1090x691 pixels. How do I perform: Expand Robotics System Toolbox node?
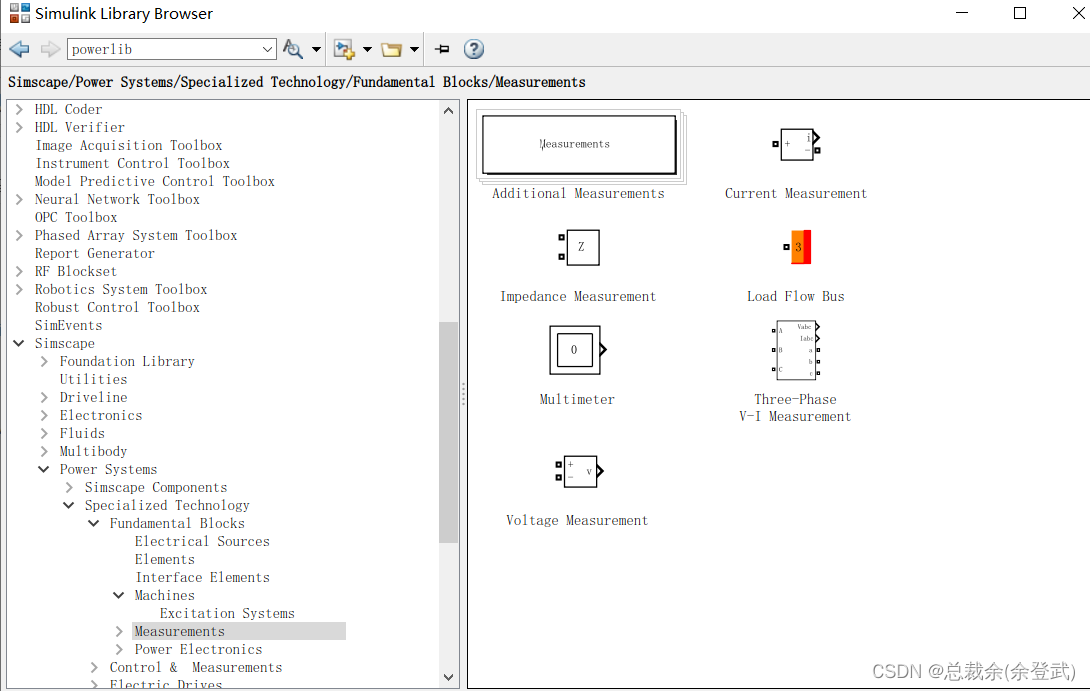point(19,289)
